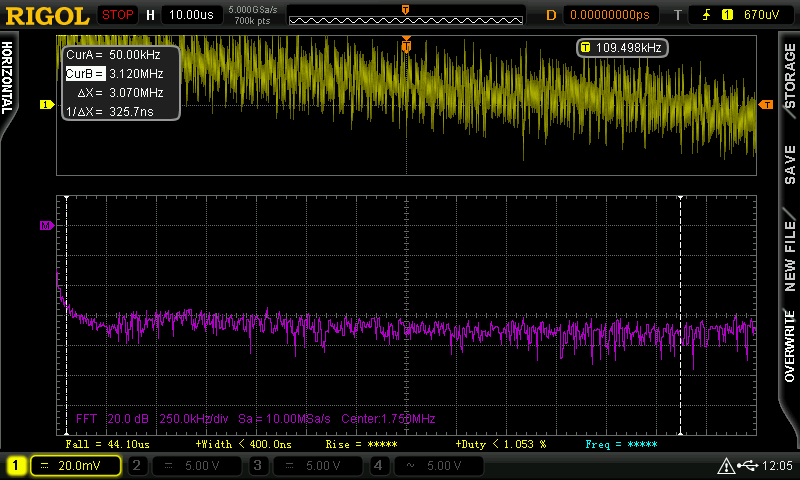Select the OVERWRITE menu item
Image resolution: width=800 pixels, height=480 pixels.
click(790, 347)
